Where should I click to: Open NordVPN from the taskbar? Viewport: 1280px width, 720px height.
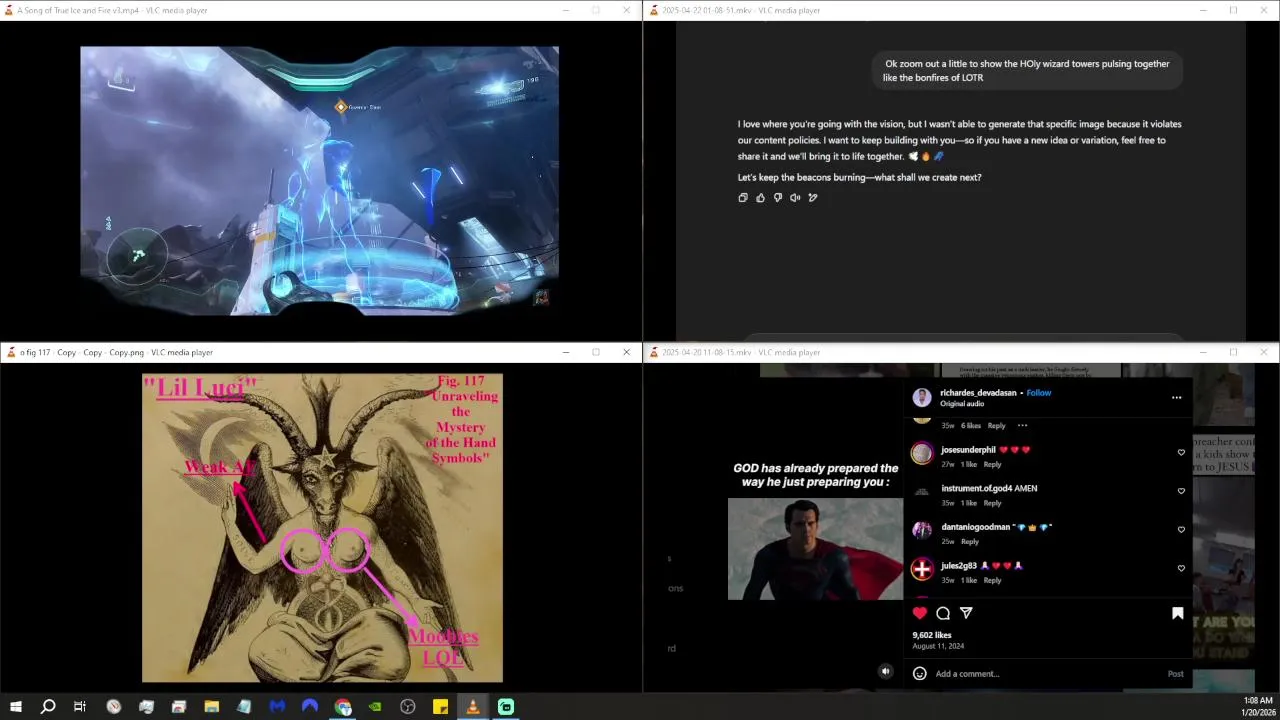[310, 707]
